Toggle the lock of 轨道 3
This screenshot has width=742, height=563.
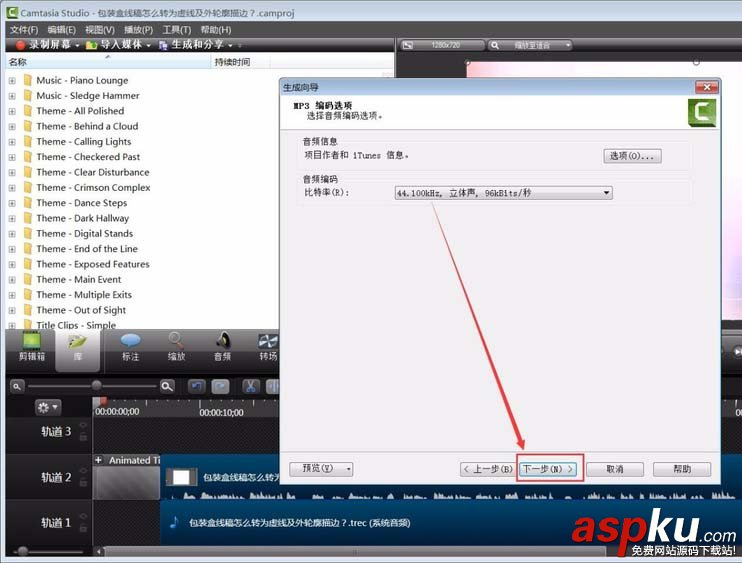[x=83, y=437]
